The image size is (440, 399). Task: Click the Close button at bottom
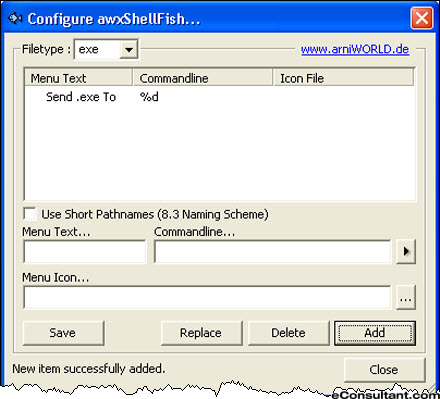point(384,370)
